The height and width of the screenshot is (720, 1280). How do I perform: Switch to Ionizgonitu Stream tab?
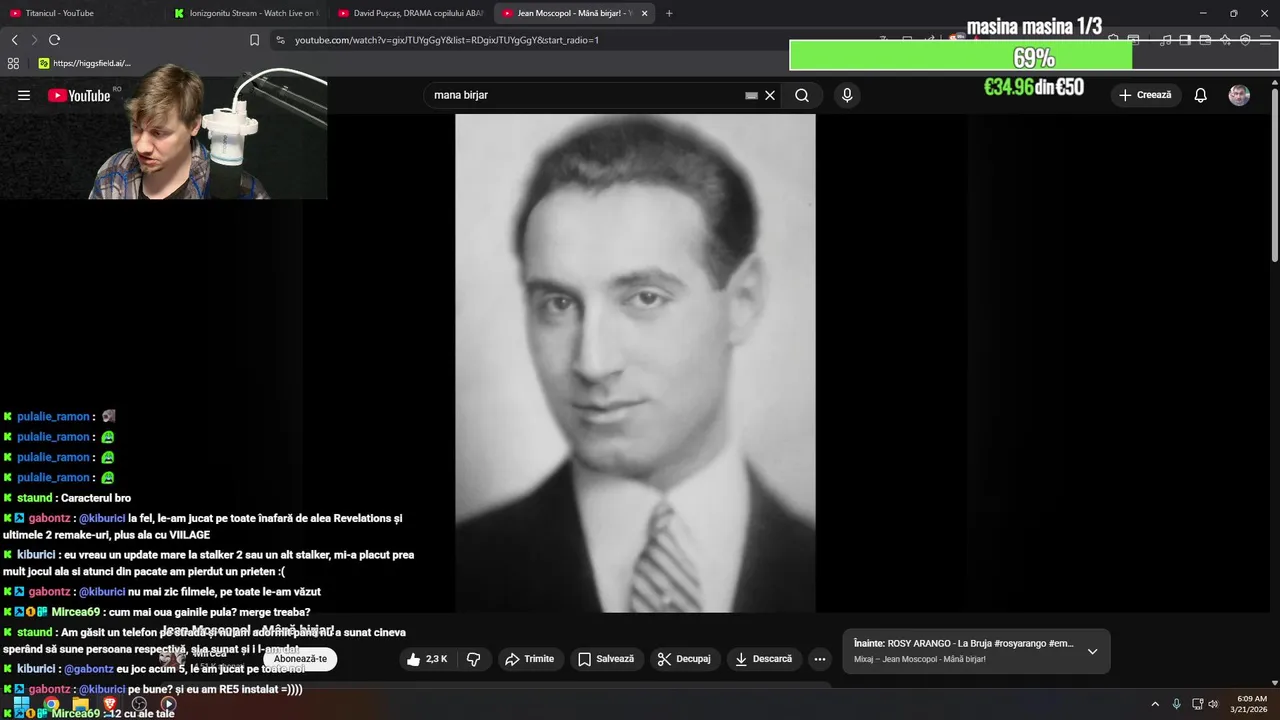click(246, 13)
